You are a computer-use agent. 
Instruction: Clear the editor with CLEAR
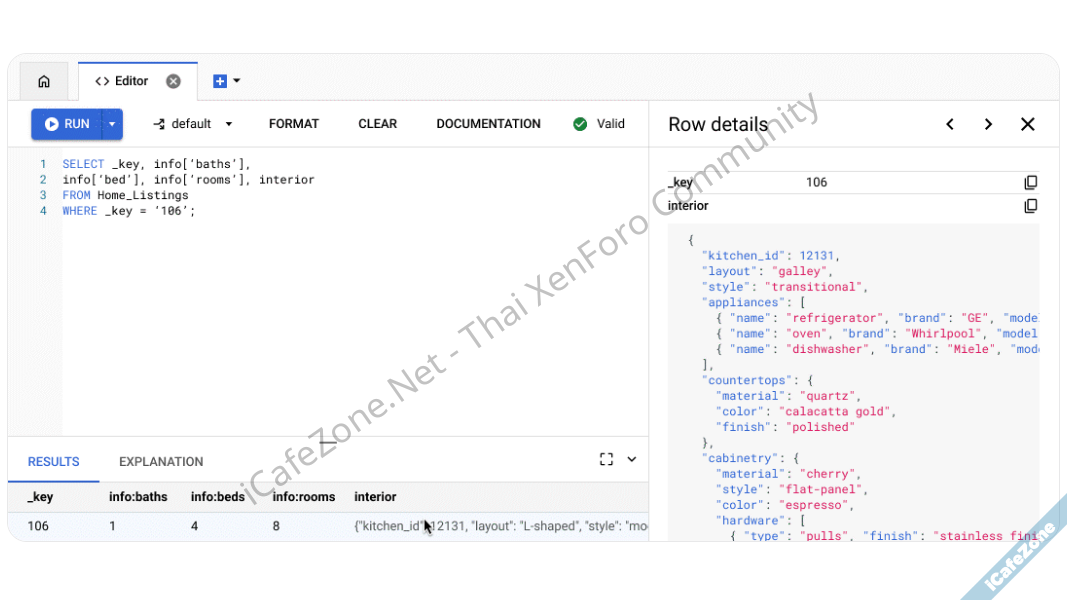click(377, 124)
